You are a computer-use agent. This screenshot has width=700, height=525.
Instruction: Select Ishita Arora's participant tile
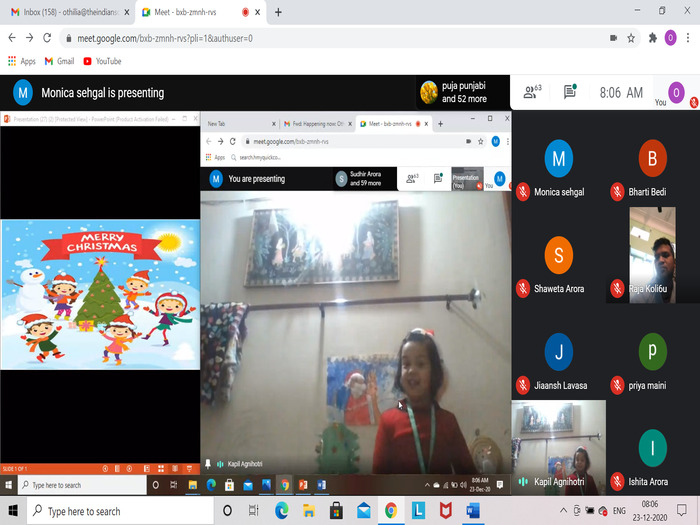tap(652, 448)
